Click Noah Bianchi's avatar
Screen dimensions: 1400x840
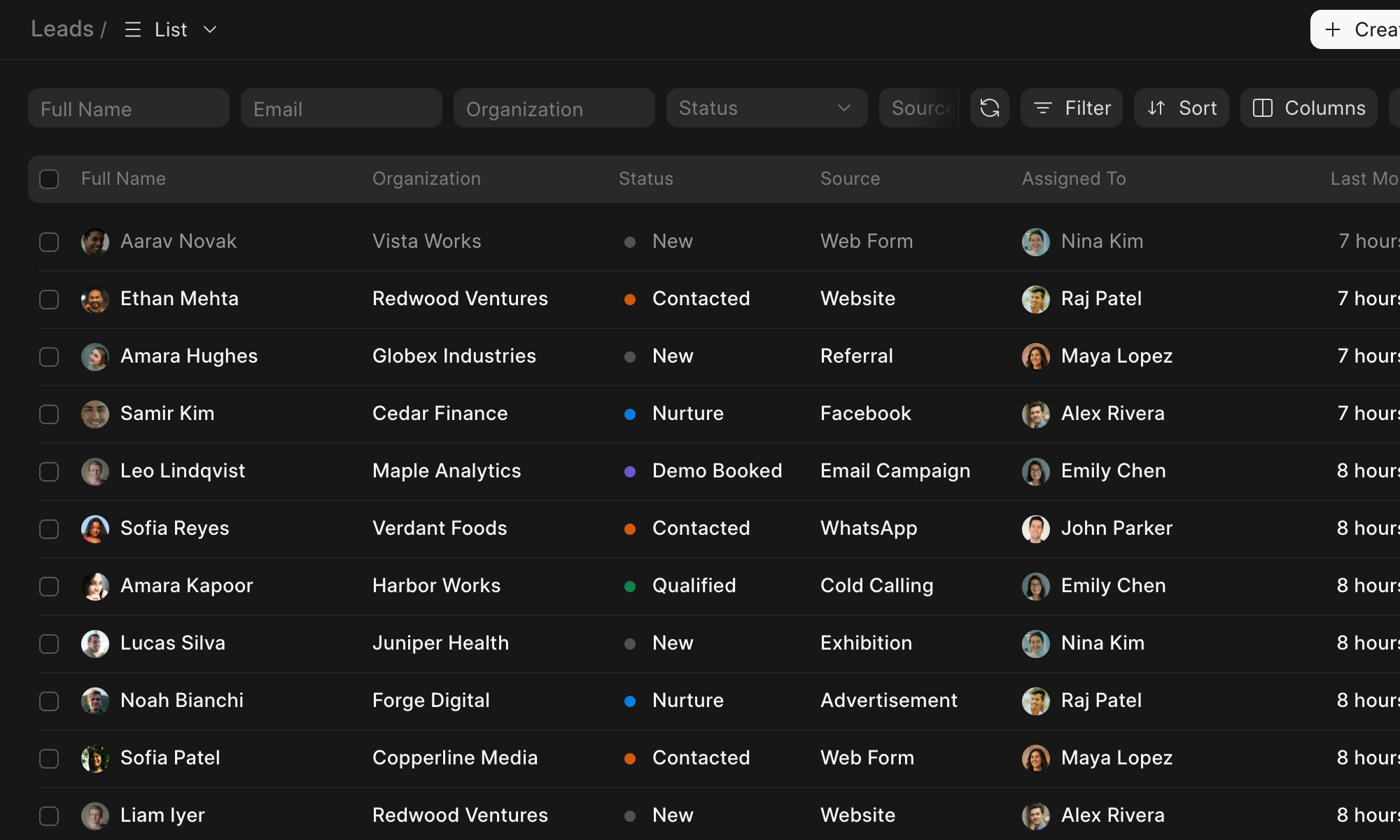(95, 701)
